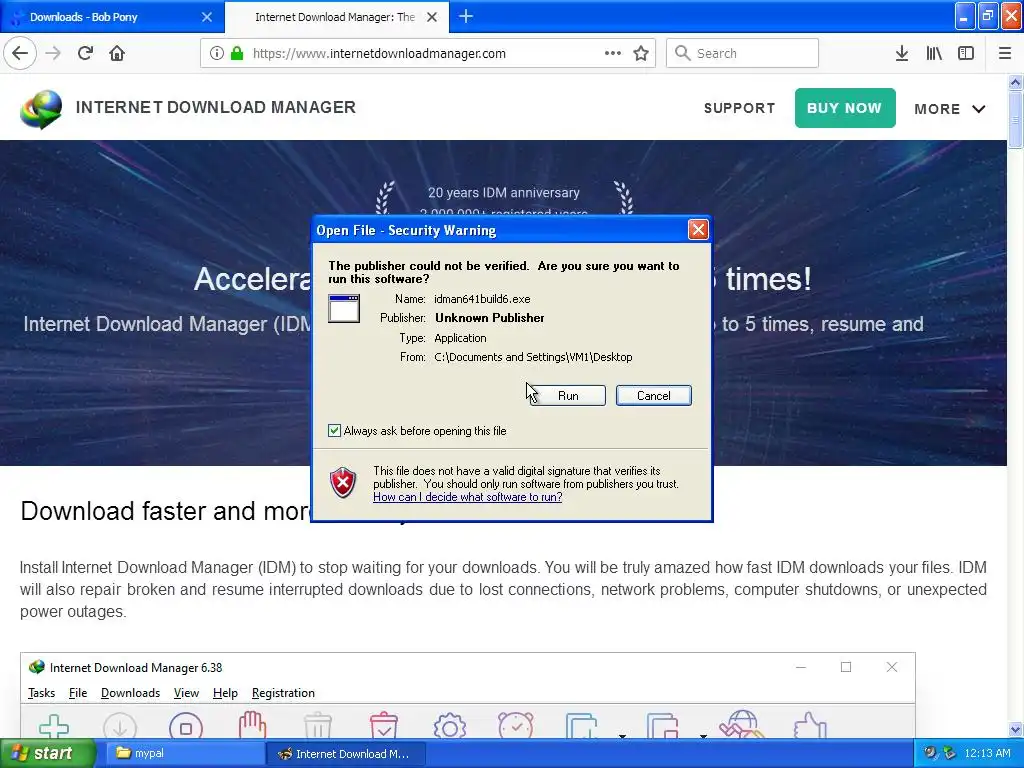Click the INTERNET DOWNLOAD MANAGER site title
This screenshot has height=768, width=1024.
216,108
